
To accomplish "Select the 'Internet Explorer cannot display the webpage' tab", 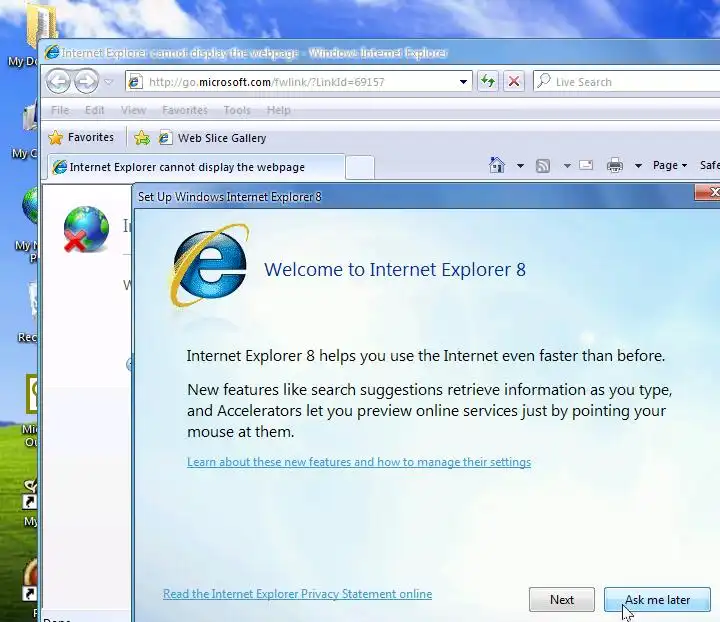I will point(196,167).
